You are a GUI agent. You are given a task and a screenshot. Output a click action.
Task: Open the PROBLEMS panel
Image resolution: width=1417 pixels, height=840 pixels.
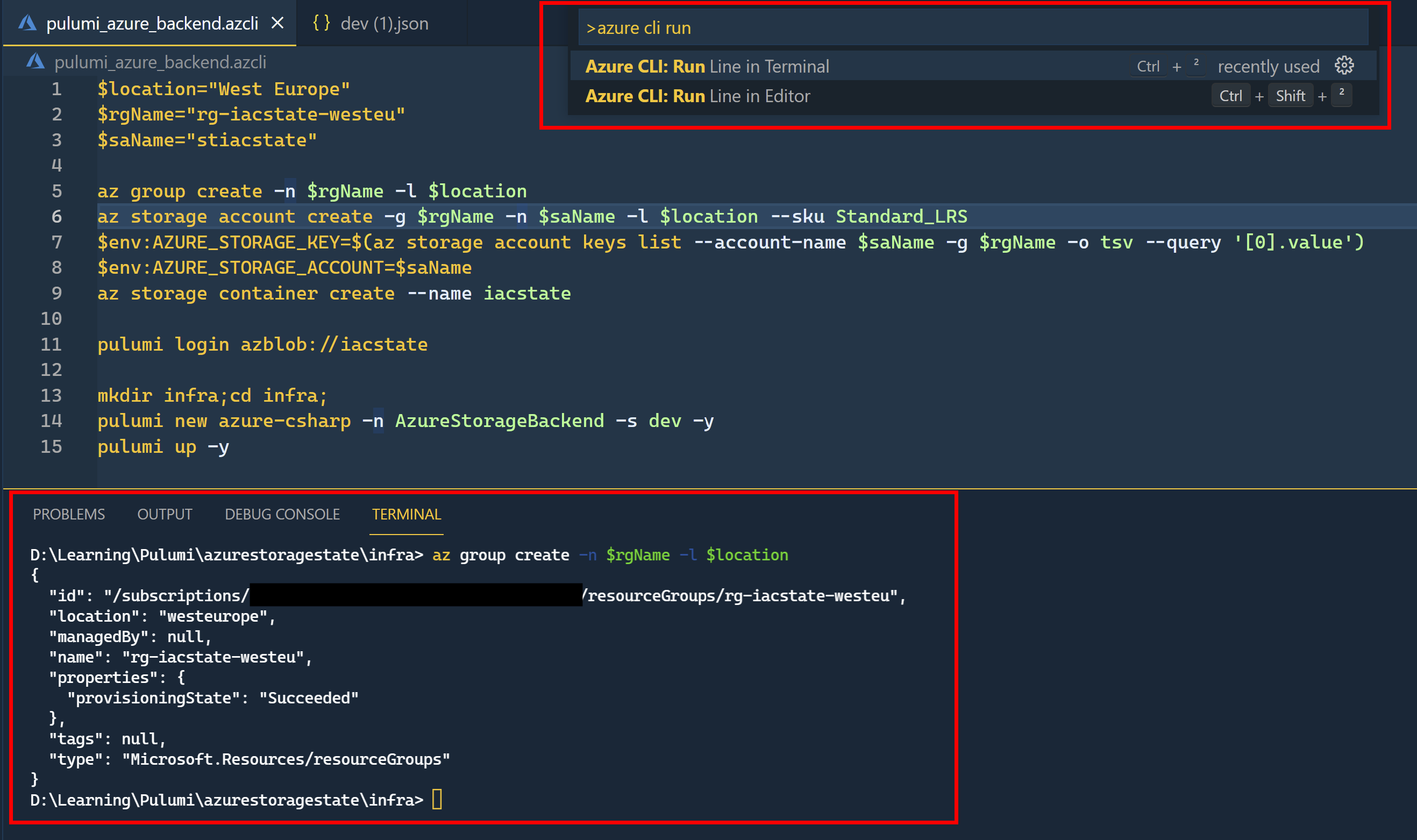[68, 514]
